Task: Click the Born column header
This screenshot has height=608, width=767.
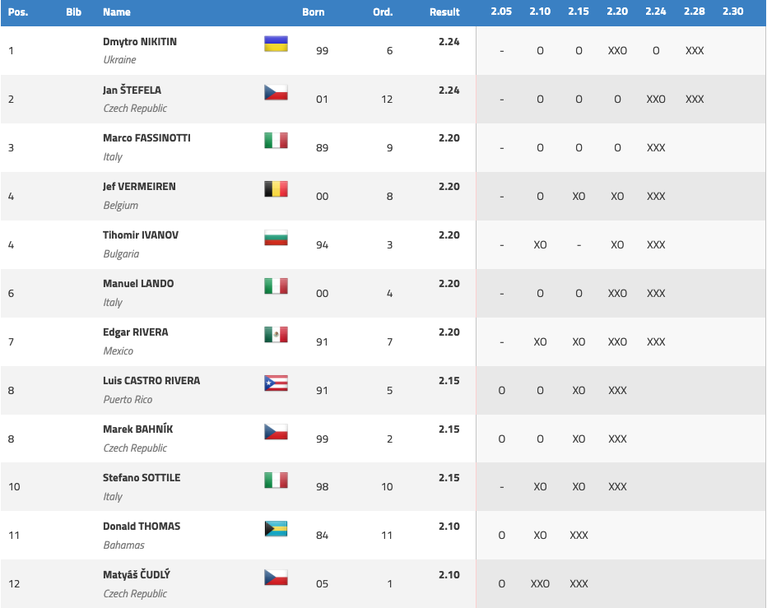Action: 313,12
